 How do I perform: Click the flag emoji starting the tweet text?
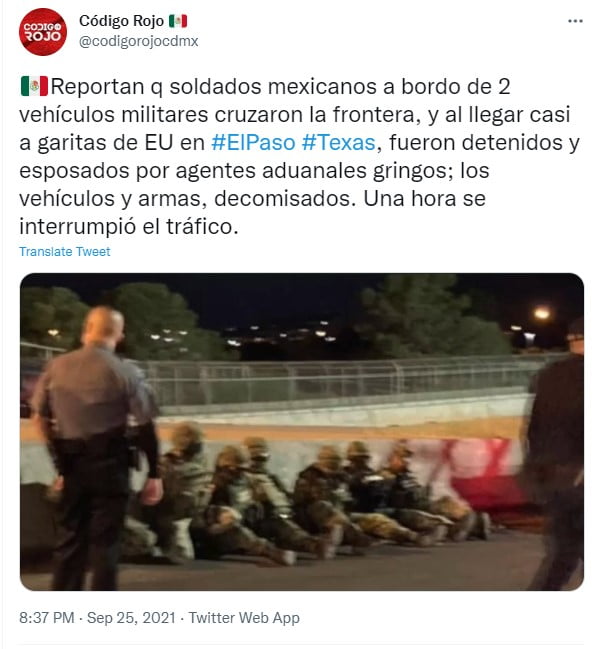(34, 86)
